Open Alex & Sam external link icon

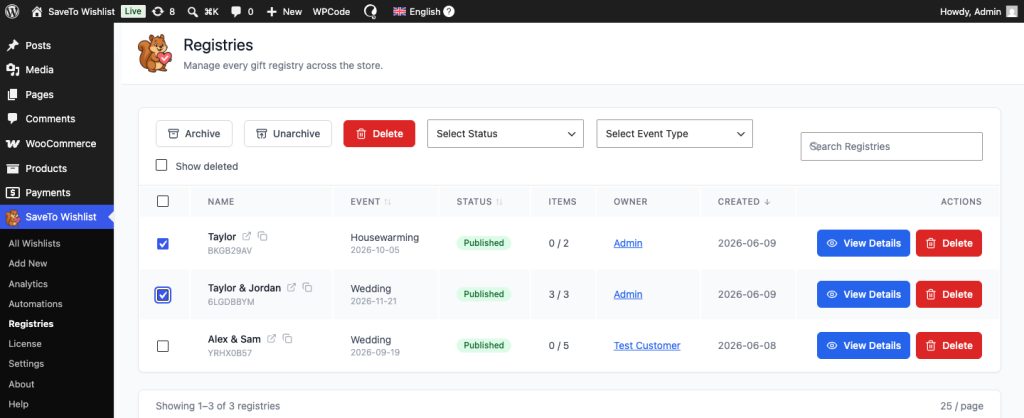coord(272,338)
